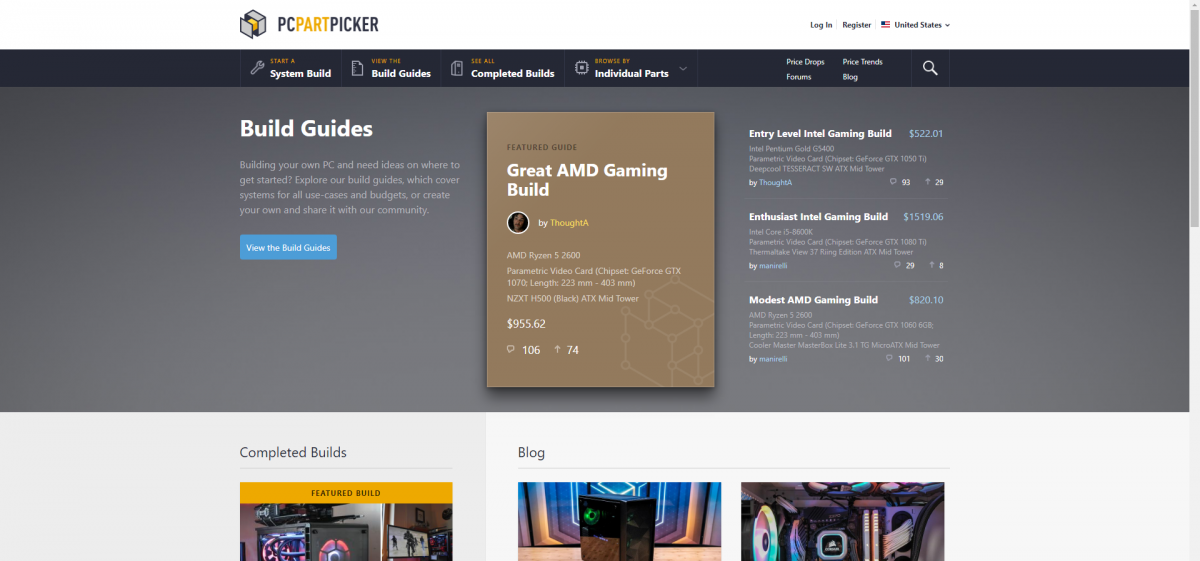1200x561 pixels.
Task: Open the search magnifier icon
Action: point(930,68)
